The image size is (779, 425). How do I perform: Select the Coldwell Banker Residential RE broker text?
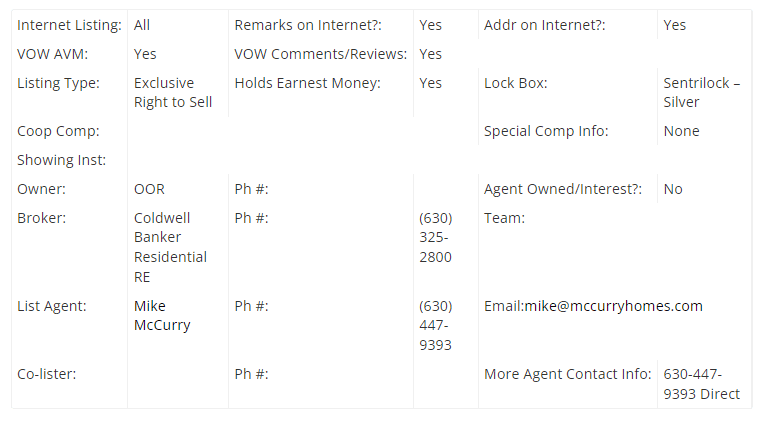170,248
